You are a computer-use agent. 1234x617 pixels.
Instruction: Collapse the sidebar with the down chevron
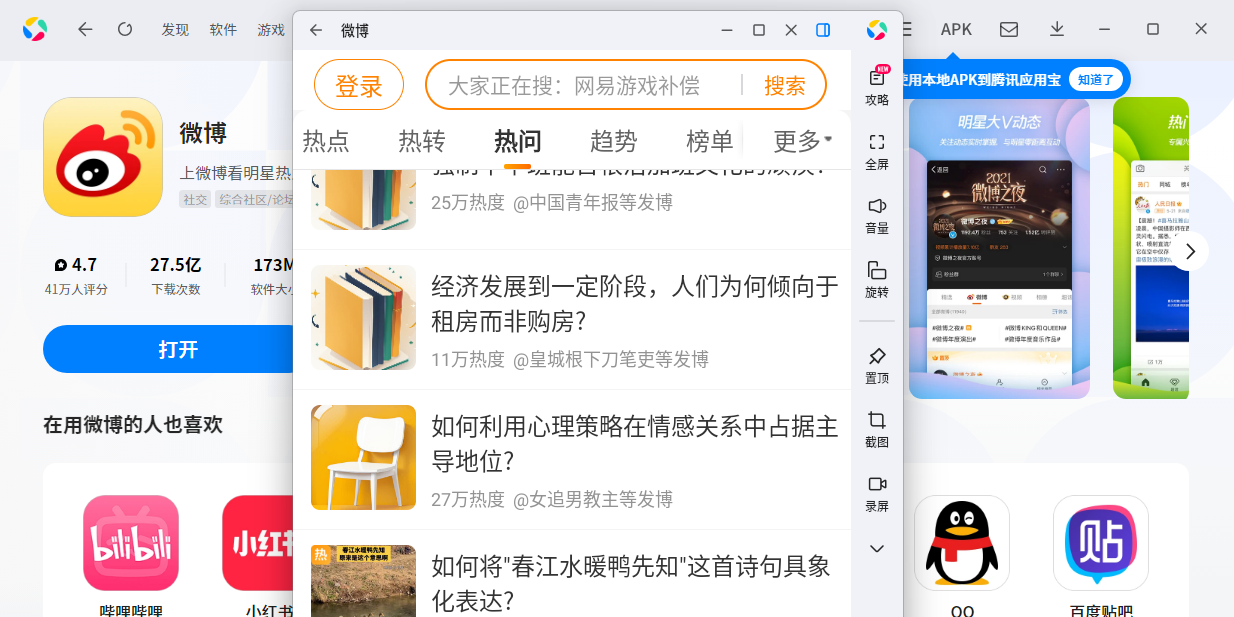[x=876, y=548]
